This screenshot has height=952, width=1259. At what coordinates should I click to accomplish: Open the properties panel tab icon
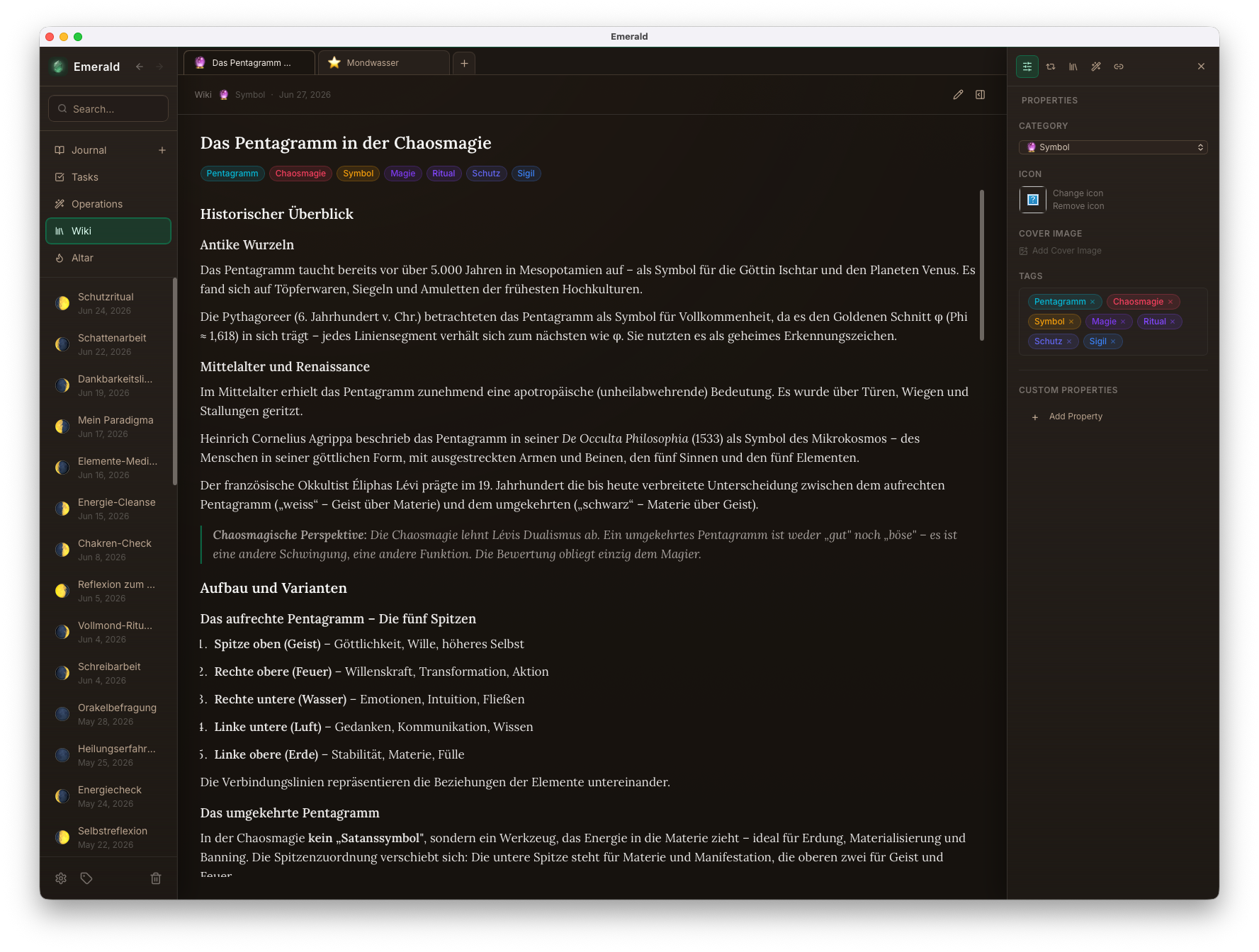1027,67
